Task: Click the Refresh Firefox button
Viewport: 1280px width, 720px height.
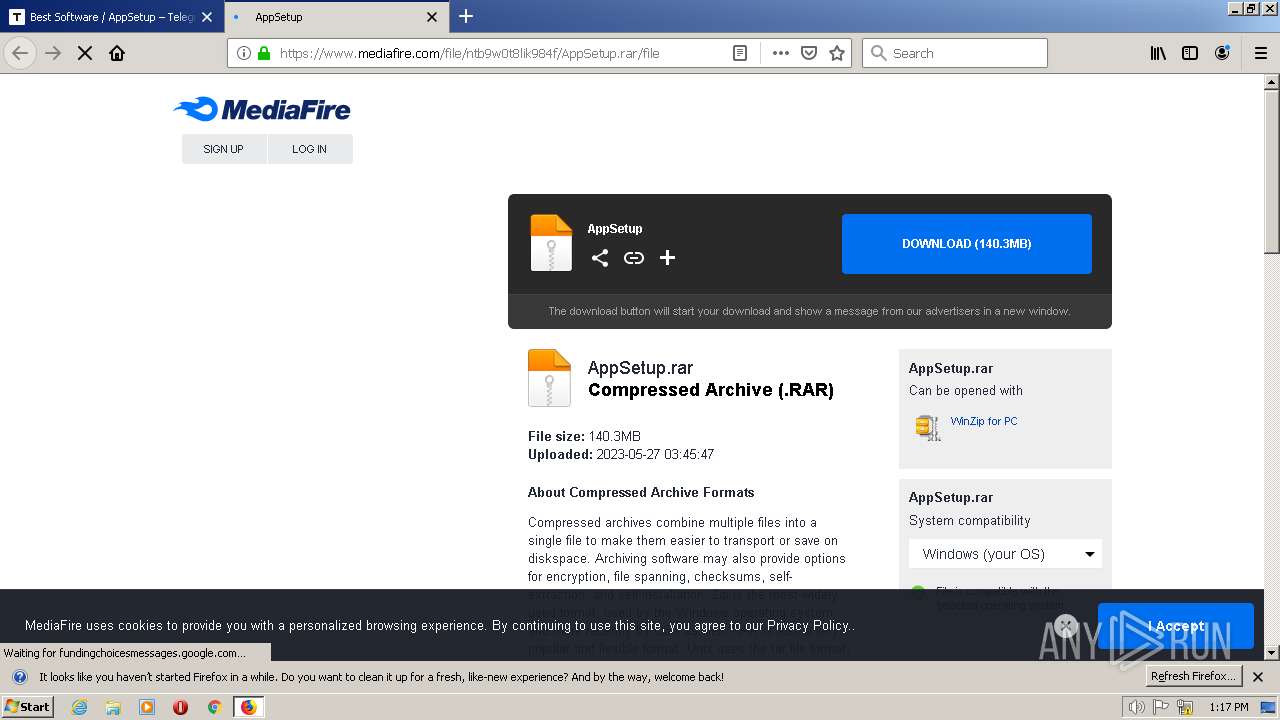Action: click(1194, 676)
